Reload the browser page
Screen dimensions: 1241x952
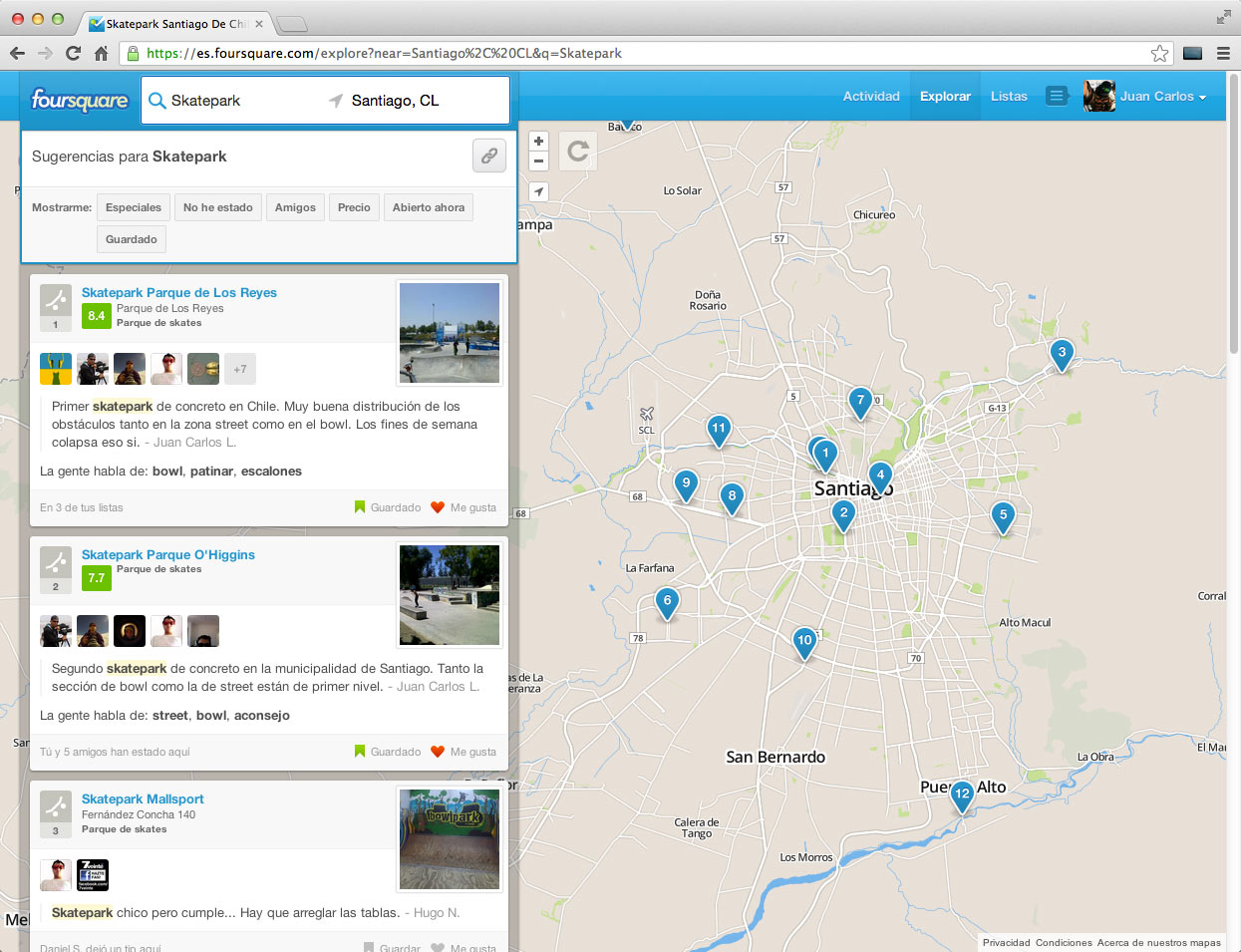(x=73, y=53)
